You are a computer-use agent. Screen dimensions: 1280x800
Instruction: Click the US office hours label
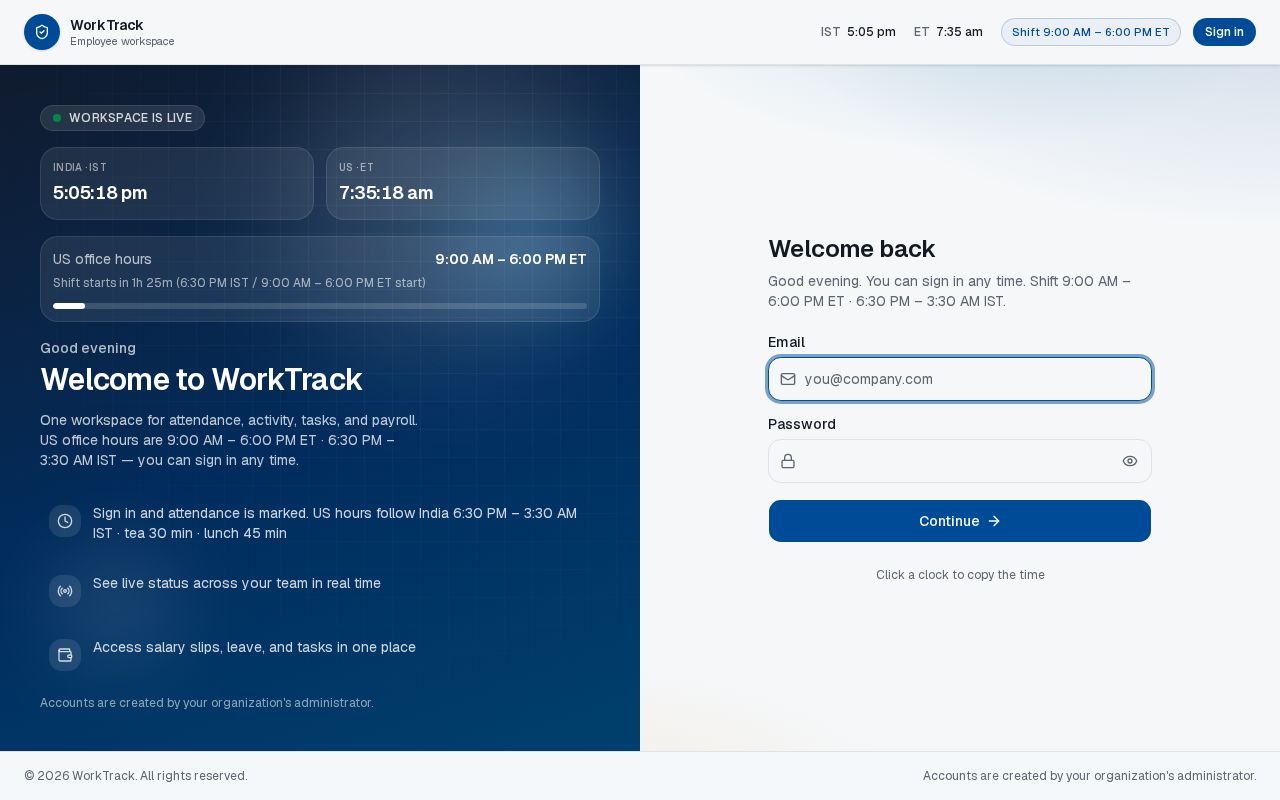point(102,259)
